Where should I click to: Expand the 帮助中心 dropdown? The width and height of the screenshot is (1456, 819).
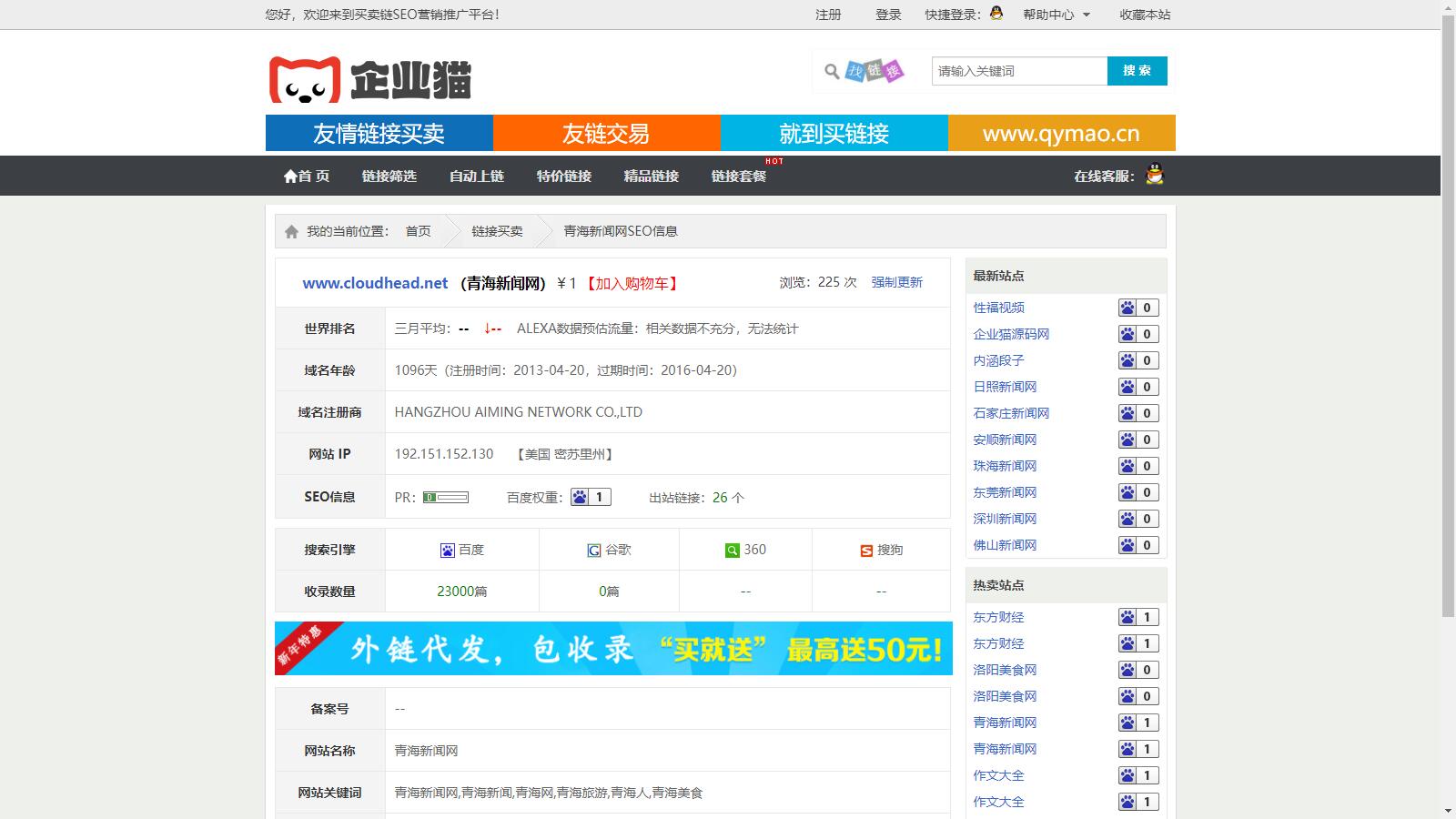[x=1057, y=15]
